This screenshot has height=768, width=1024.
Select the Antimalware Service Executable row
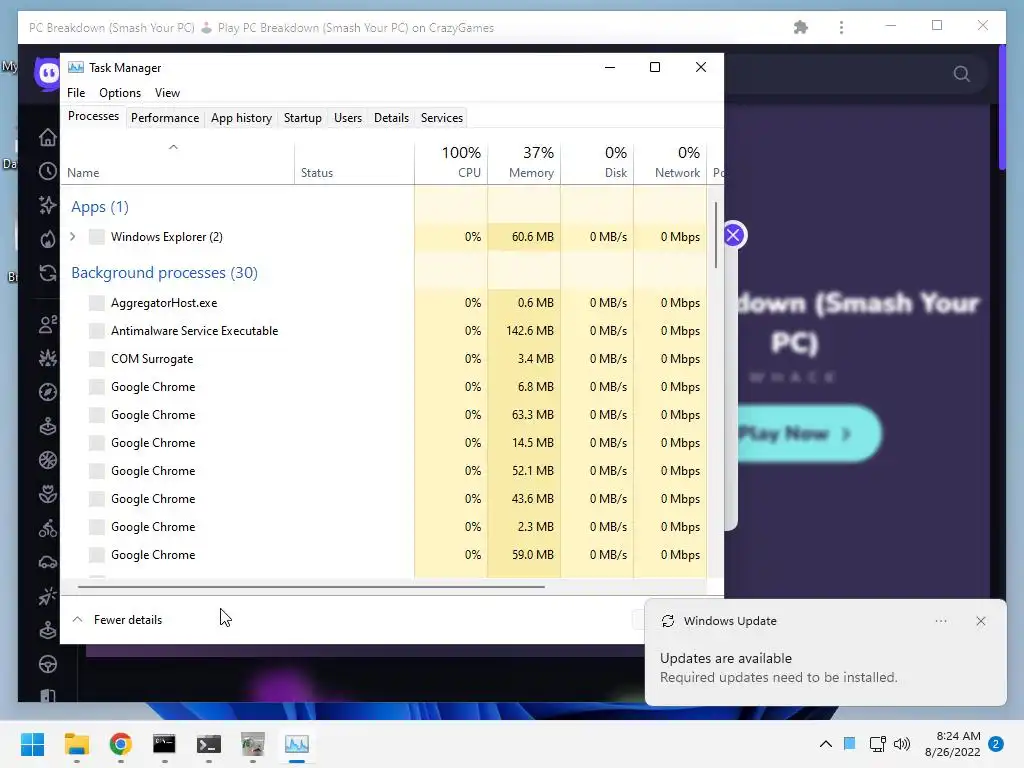384,330
